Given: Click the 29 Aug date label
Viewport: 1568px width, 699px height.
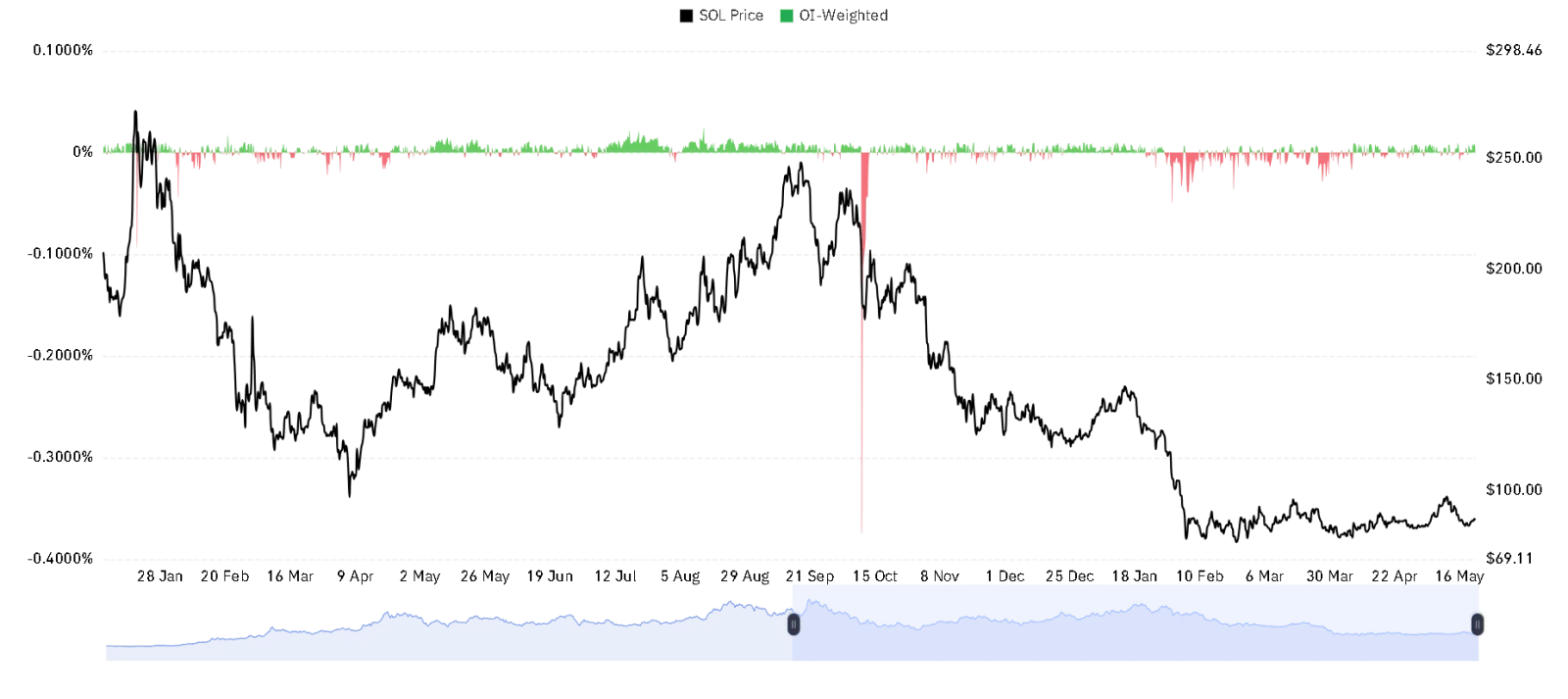Looking at the screenshot, I should click(x=745, y=576).
